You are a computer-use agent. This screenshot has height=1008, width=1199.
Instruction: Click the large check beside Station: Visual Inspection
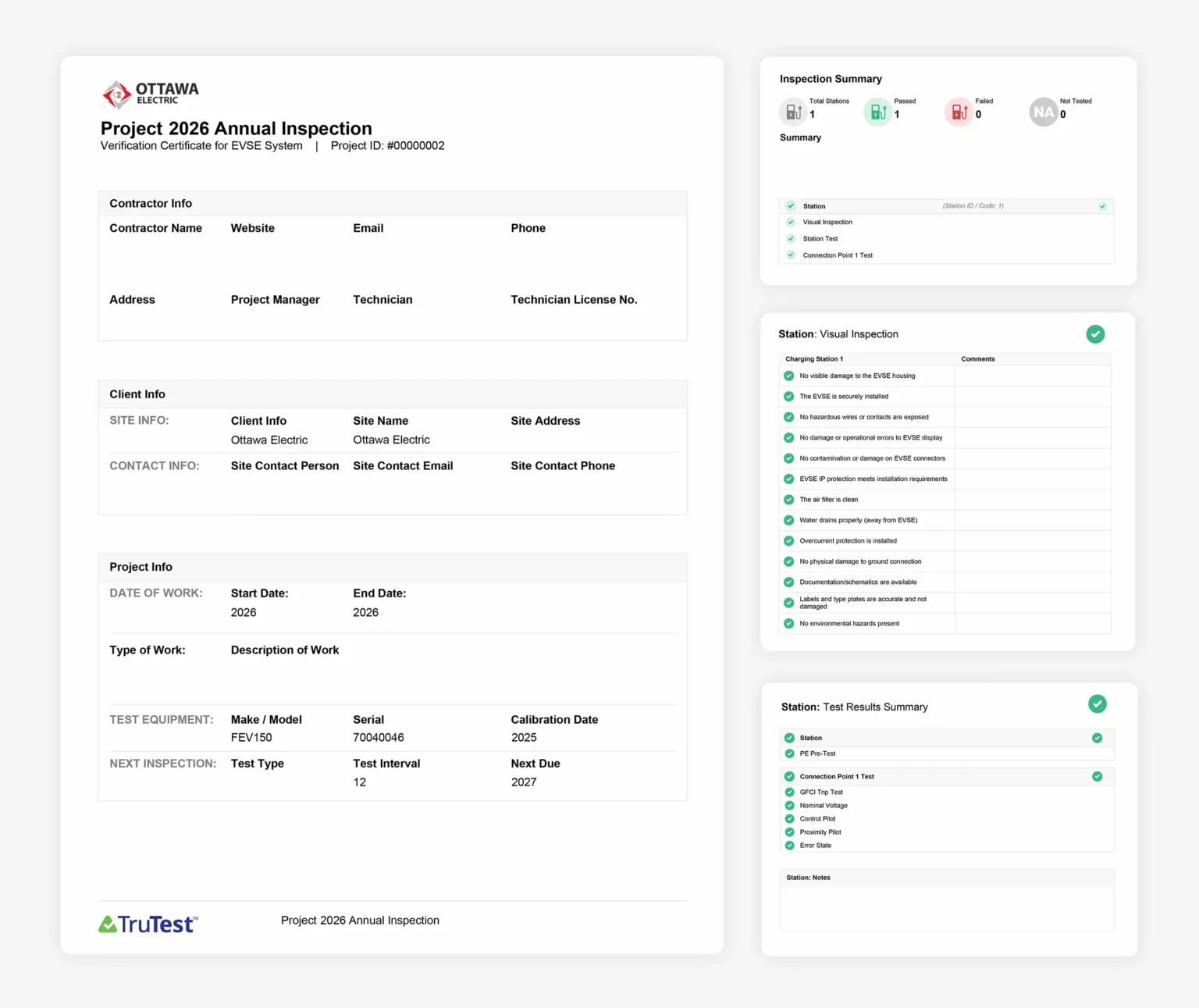tap(1095, 334)
